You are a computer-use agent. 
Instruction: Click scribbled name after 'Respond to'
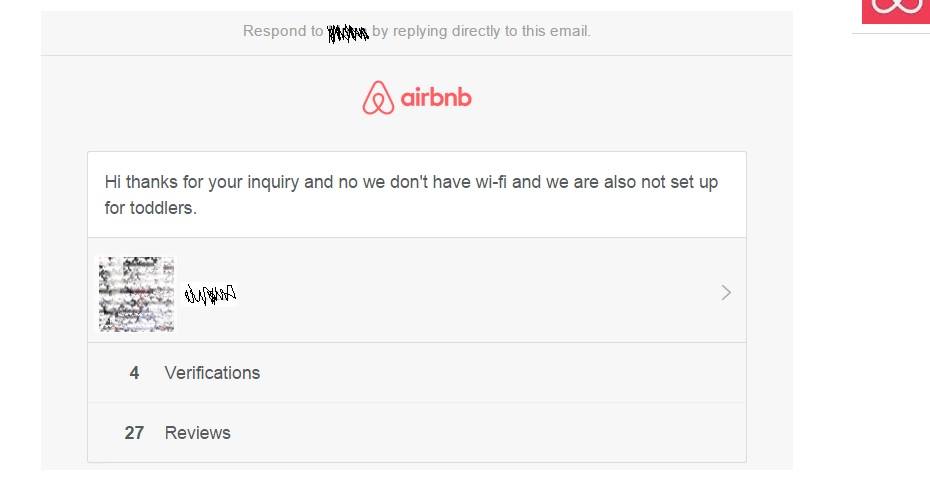click(348, 33)
